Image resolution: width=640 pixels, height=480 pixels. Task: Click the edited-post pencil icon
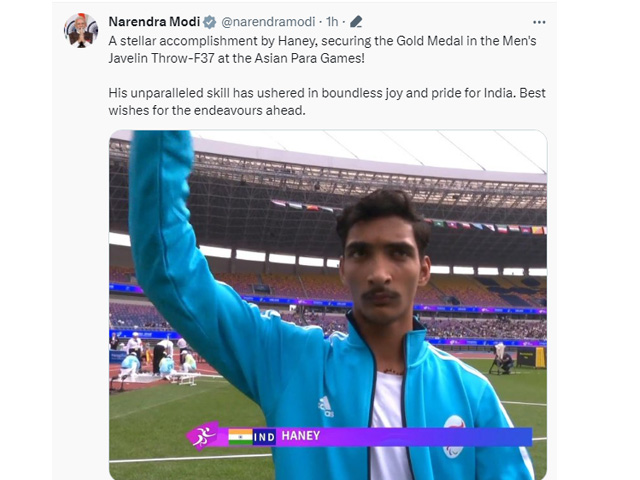click(x=356, y=22)
